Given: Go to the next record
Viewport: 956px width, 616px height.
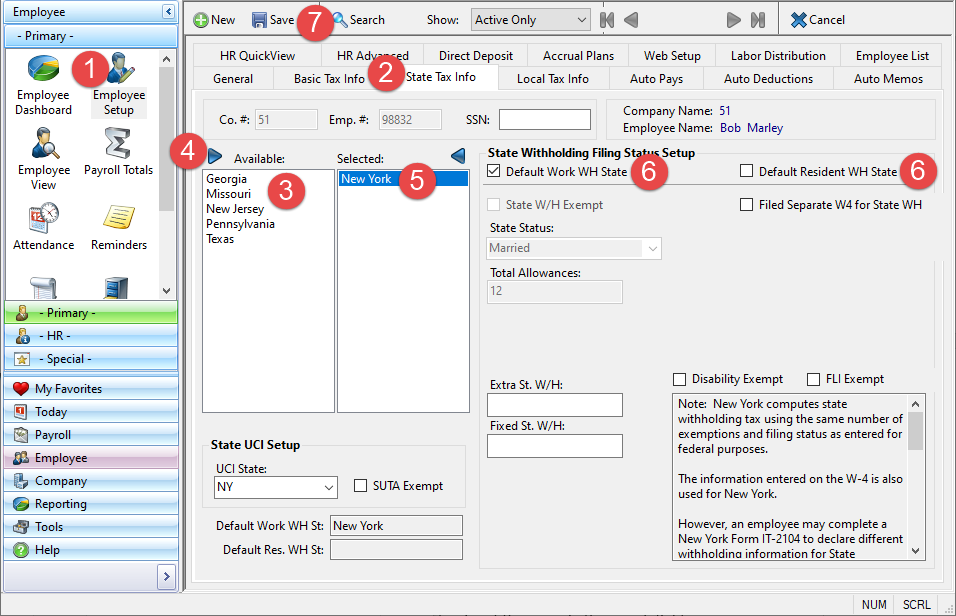Looking at the screenshot, I should (733, 20).
